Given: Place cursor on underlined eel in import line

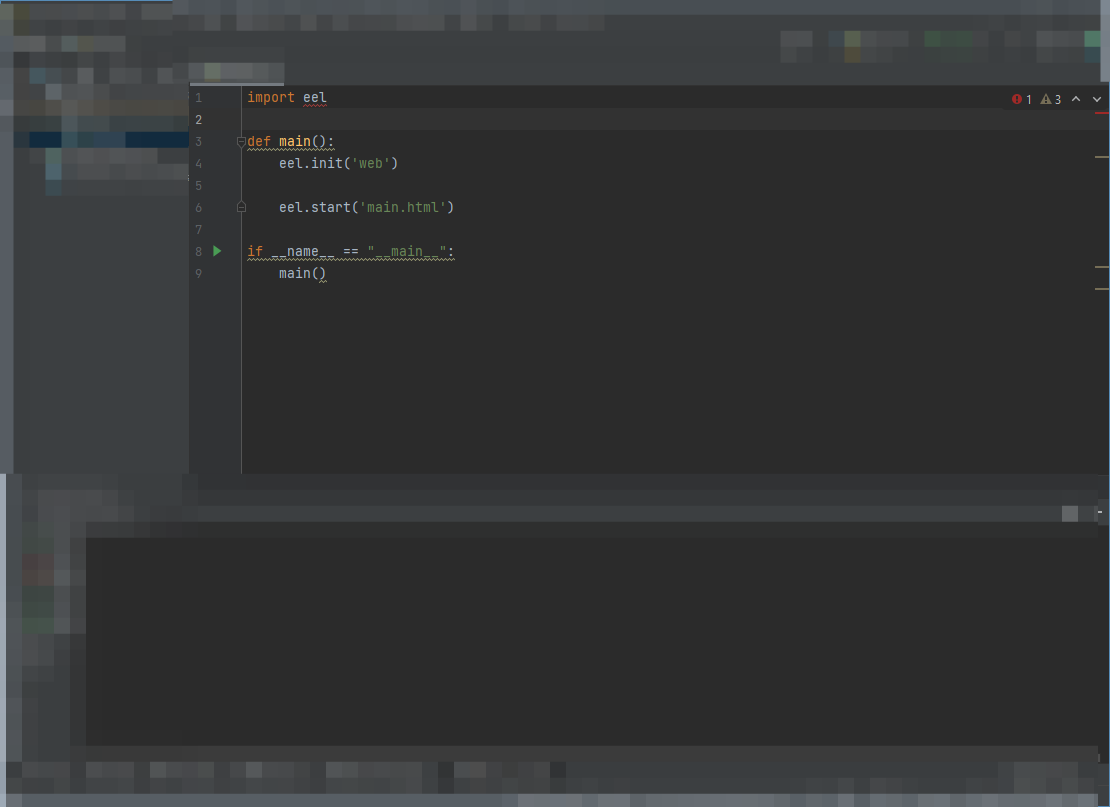Looking at the screenshot, I should click(x=314, y=98).
